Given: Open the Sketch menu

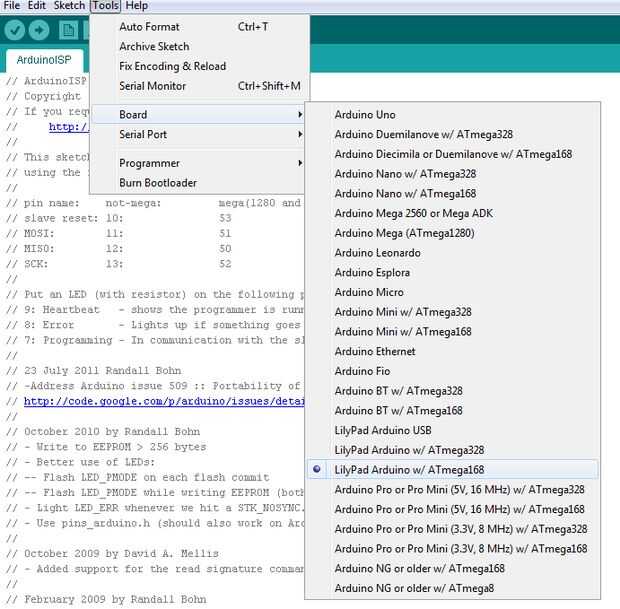Looking at the screenshot, I should pos(69,6).
